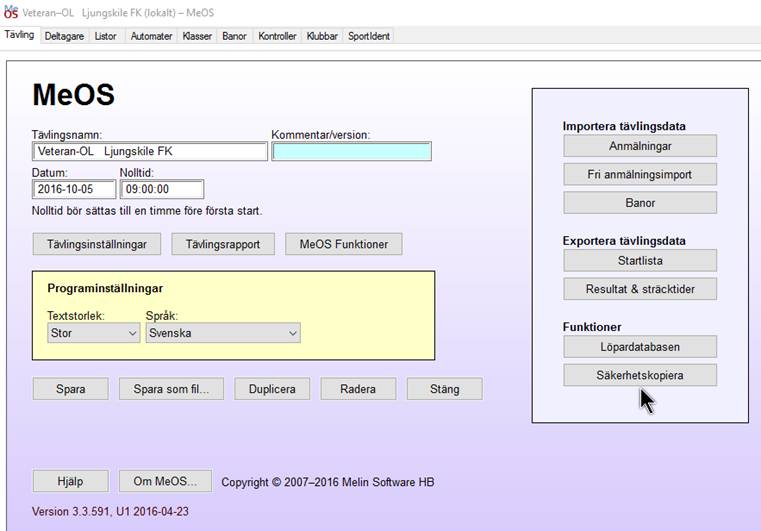Select the SportIdent tab
This screenshot has width=761, height=531.
[369, 36]
